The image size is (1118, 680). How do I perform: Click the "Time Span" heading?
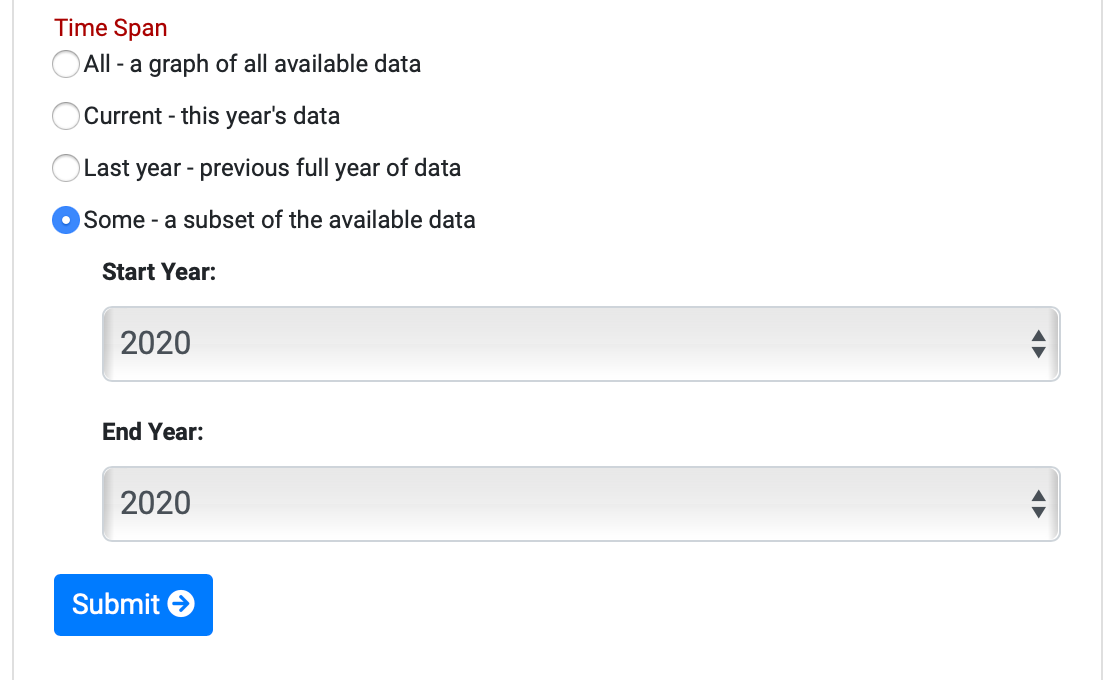(x=110, y=28)
